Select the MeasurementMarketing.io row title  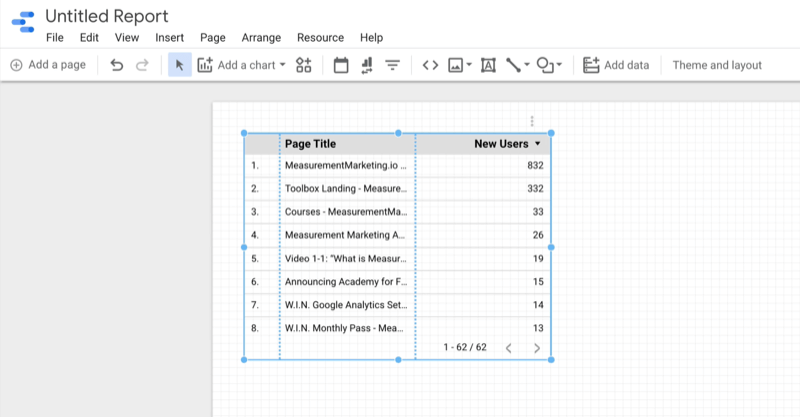(x=345, y=165)
